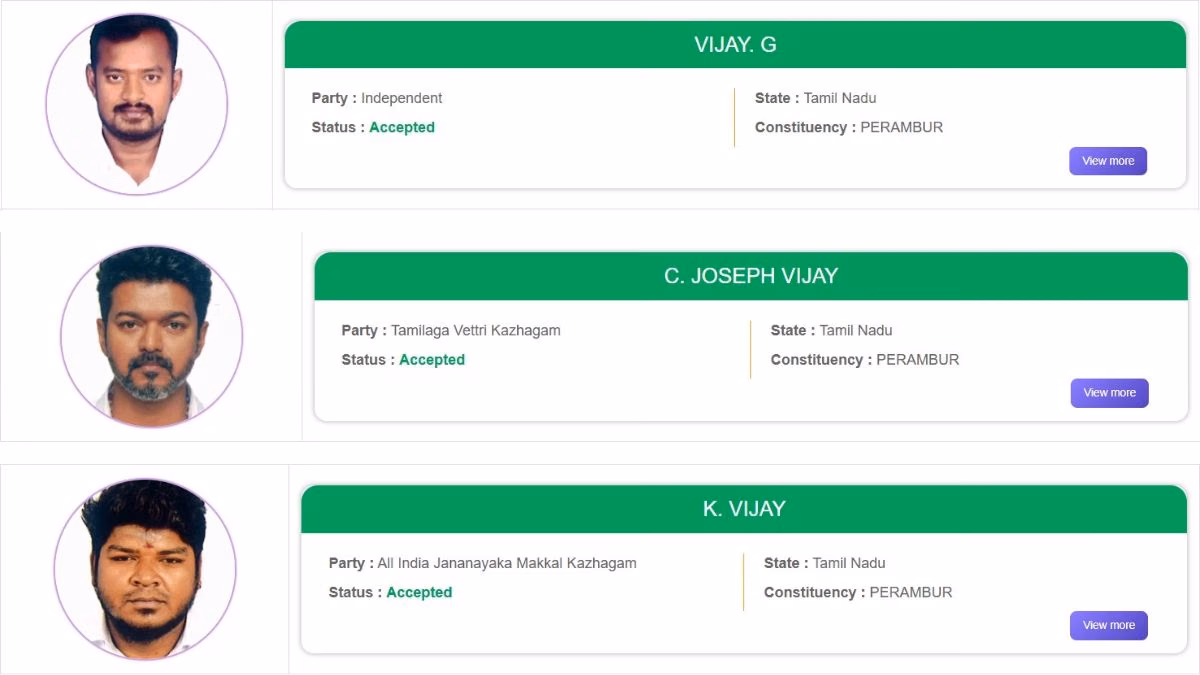The image size is (1200, 675).
Task: Open View more for C. JOSEPH VIJAY
Action: [1109, 393]
